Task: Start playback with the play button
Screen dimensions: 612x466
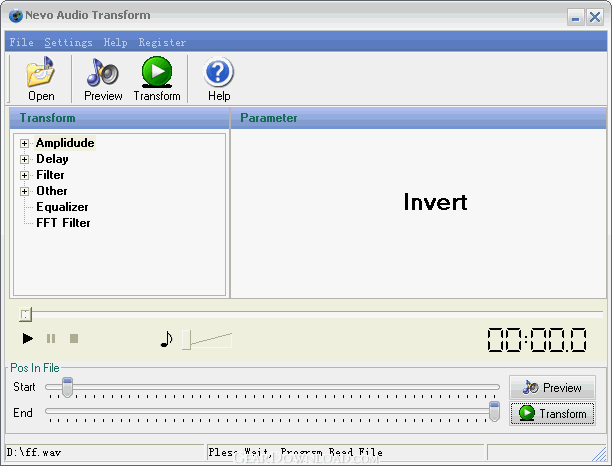Action: pos(27,338)
